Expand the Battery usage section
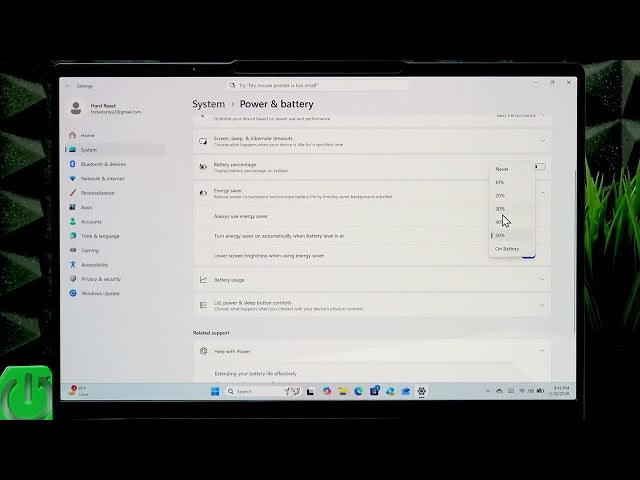The width and height of the screenshot is (640, 480). (372, 280)
